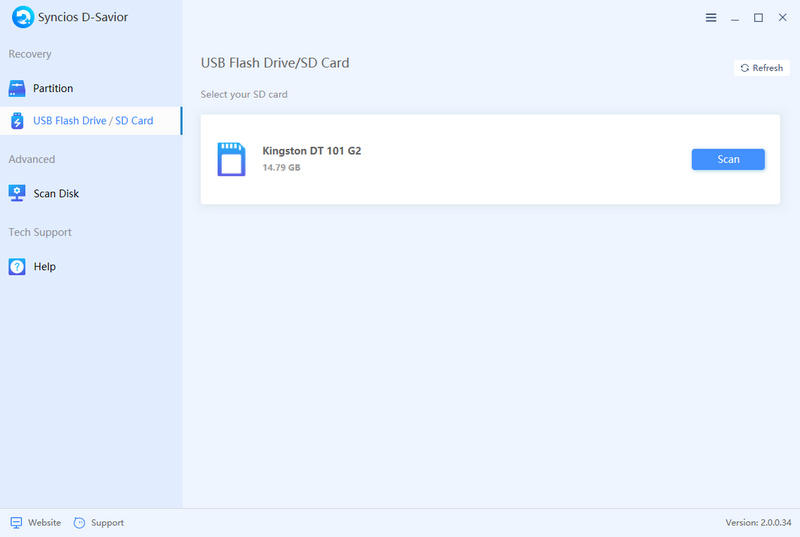Open the Scan Disk label under Advanced
Image resolution: width=800 pixels, height=537 pixels.
pos(56,193)
